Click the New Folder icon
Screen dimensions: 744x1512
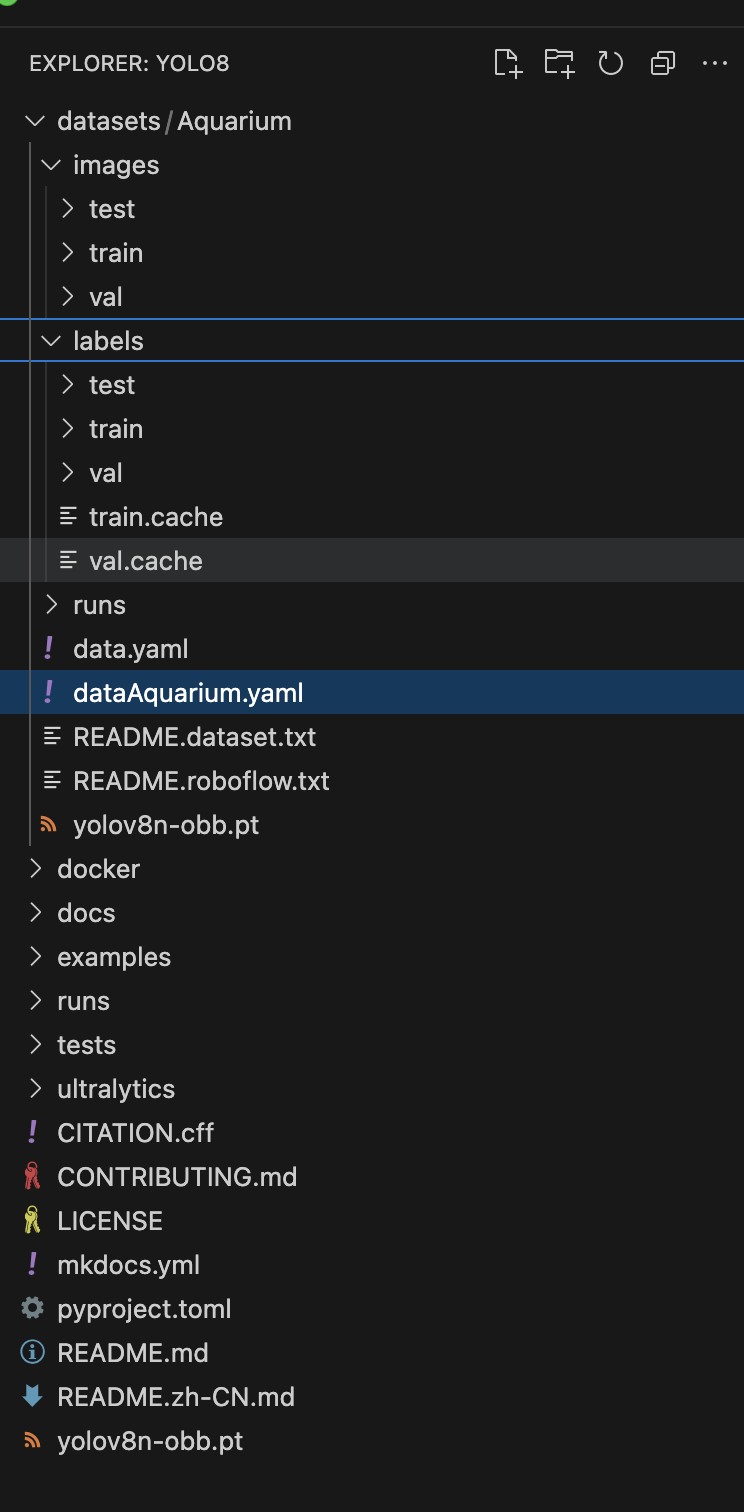(x=559, y=64)
